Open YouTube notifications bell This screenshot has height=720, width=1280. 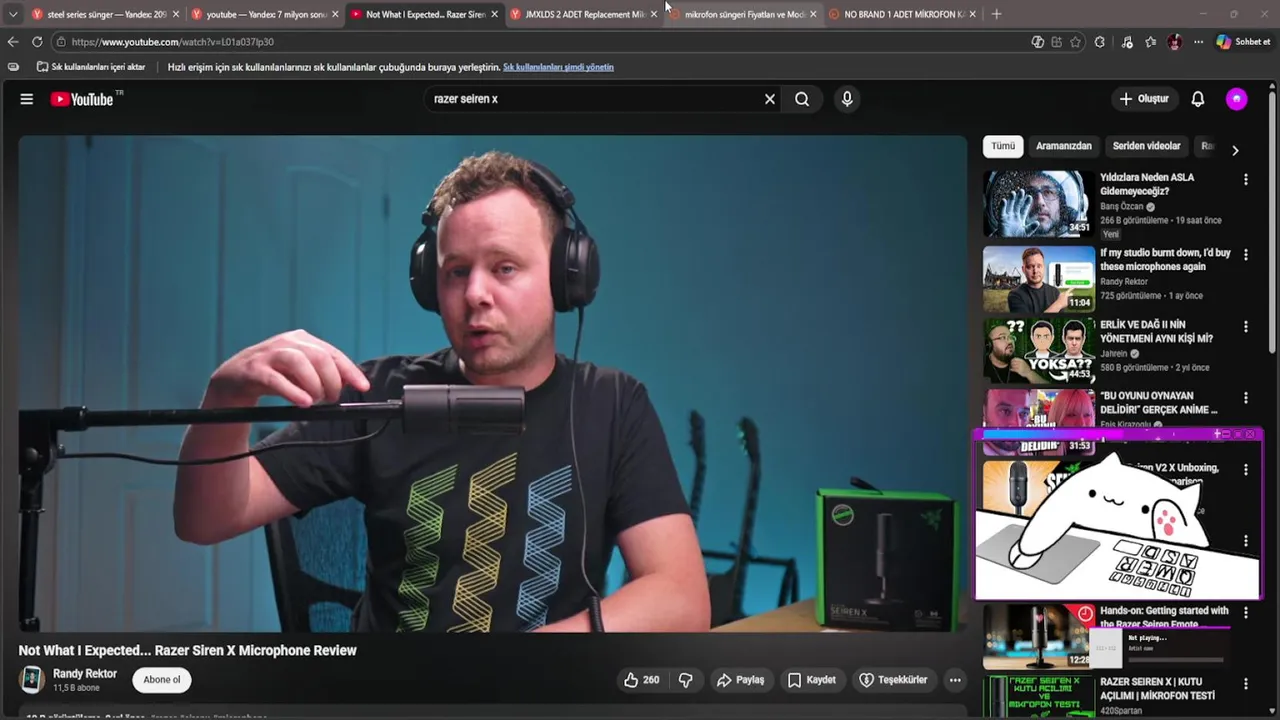tap(1198, 99)
